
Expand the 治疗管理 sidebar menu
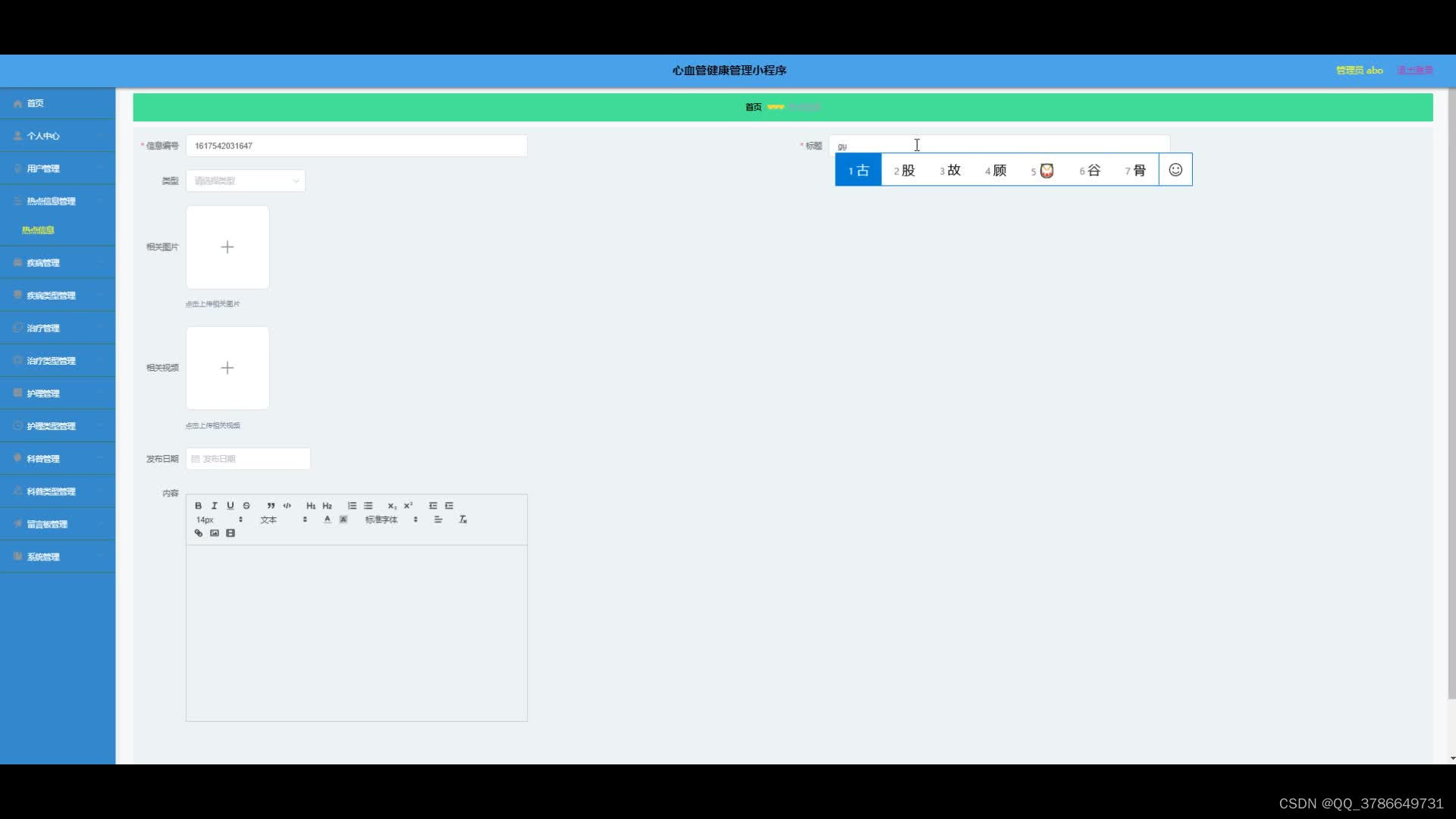pos(58,328)
